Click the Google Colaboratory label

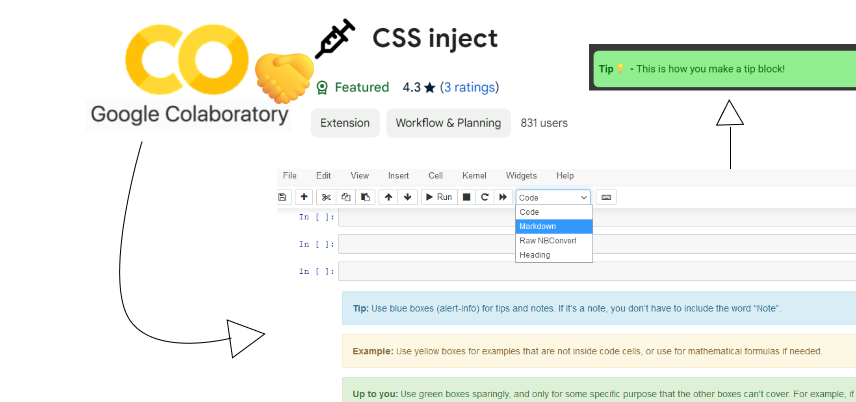pos(189,115)
